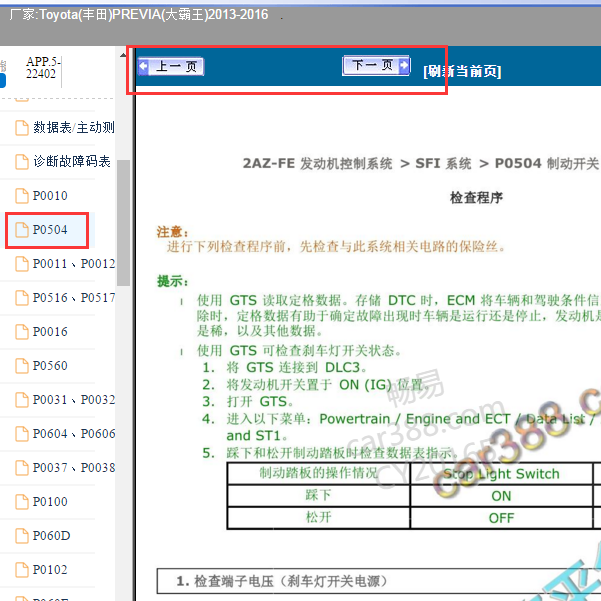Click the 踩下 table cell
This screenshot has height=601, width=601.
[319, 495]
